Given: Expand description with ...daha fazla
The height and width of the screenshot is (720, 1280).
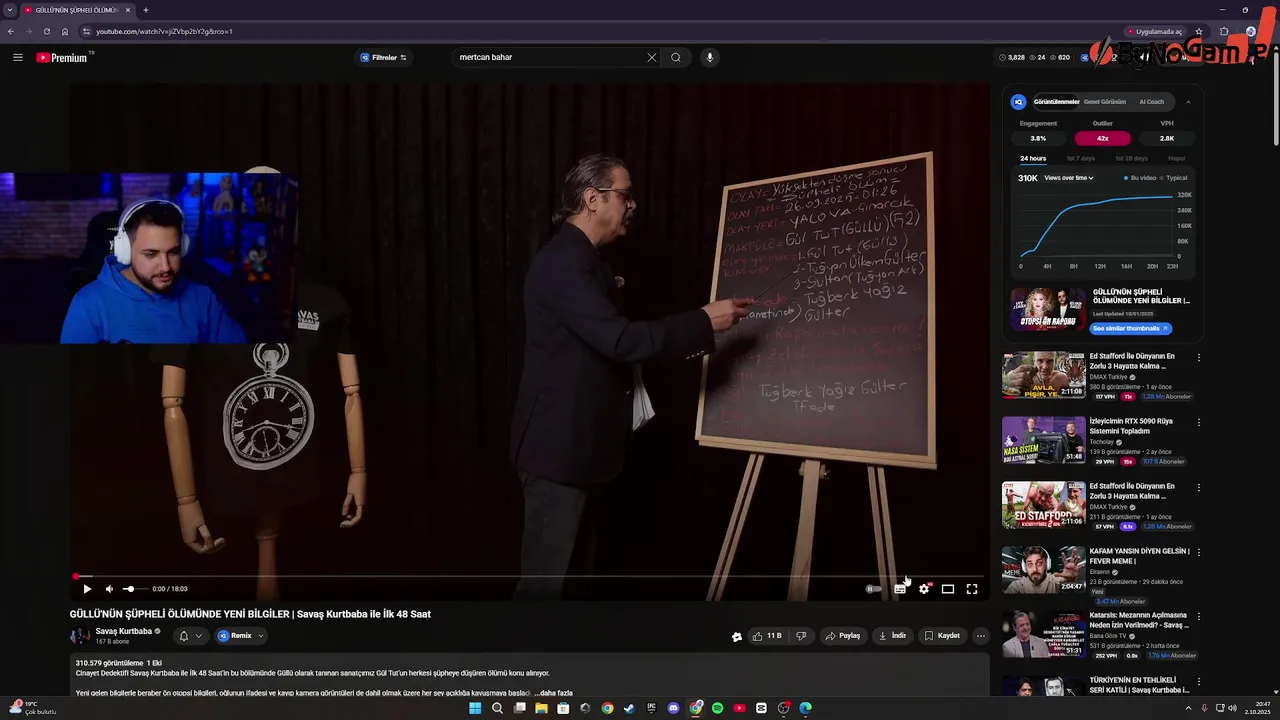Looking at the screenshot, I should (553, 693).
